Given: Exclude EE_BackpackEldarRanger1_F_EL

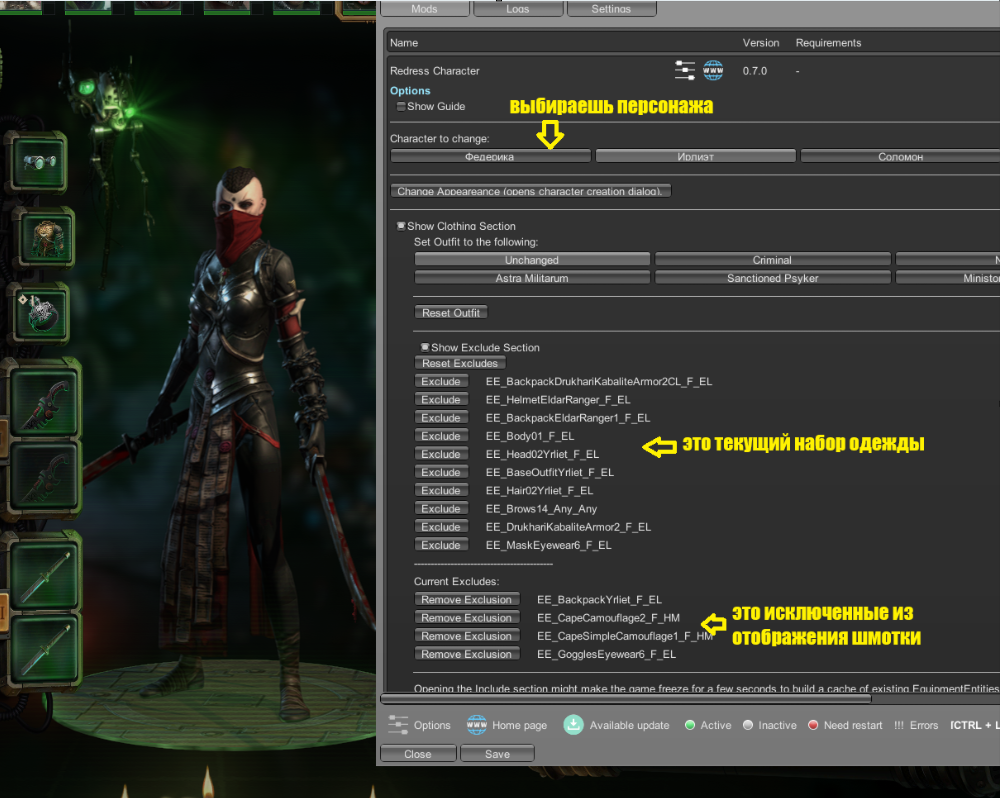Looking at the screenshot, I should [x=441, y=418].
